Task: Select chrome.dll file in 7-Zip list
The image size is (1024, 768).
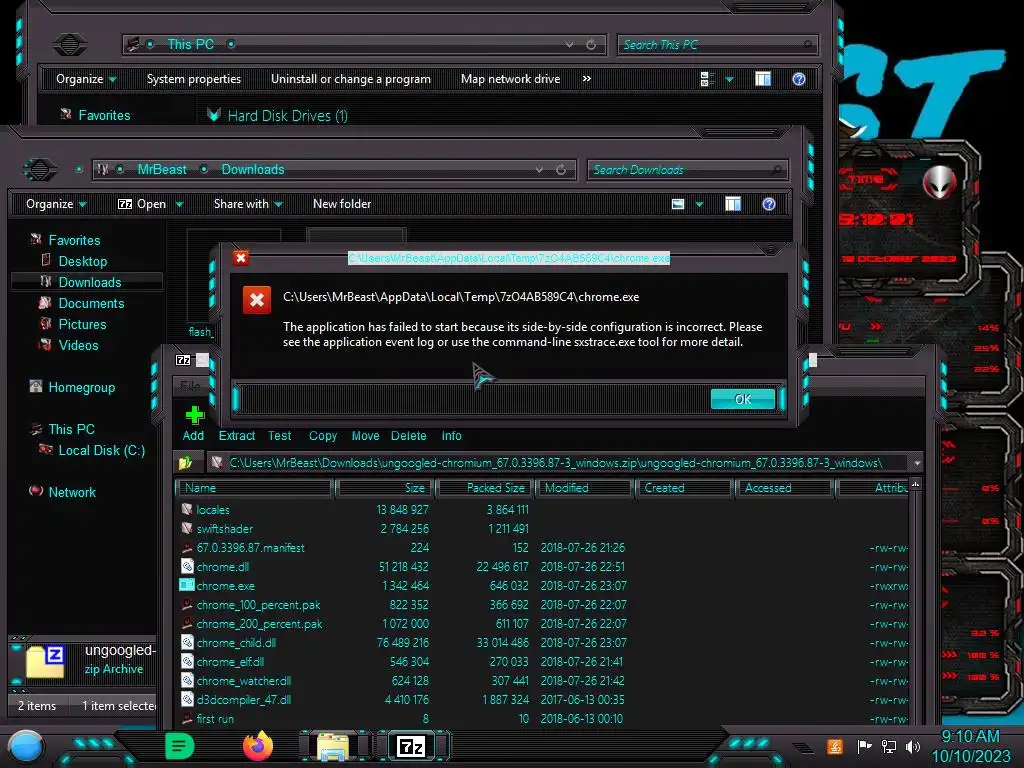Action: 223,566
